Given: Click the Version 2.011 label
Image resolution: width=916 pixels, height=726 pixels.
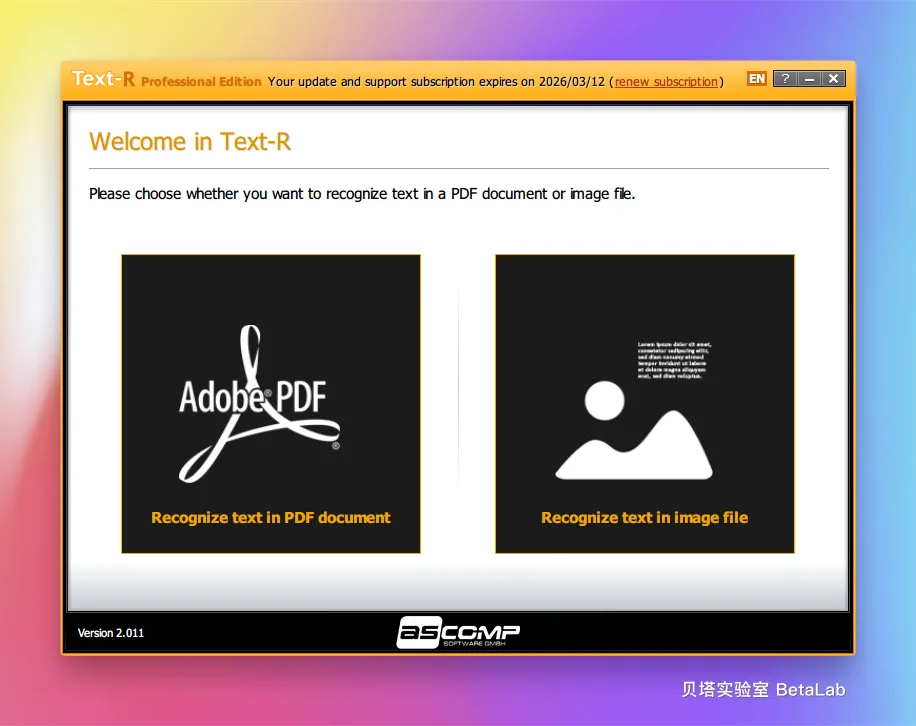Looking at the screenshot, I should [x=111, y=633].
